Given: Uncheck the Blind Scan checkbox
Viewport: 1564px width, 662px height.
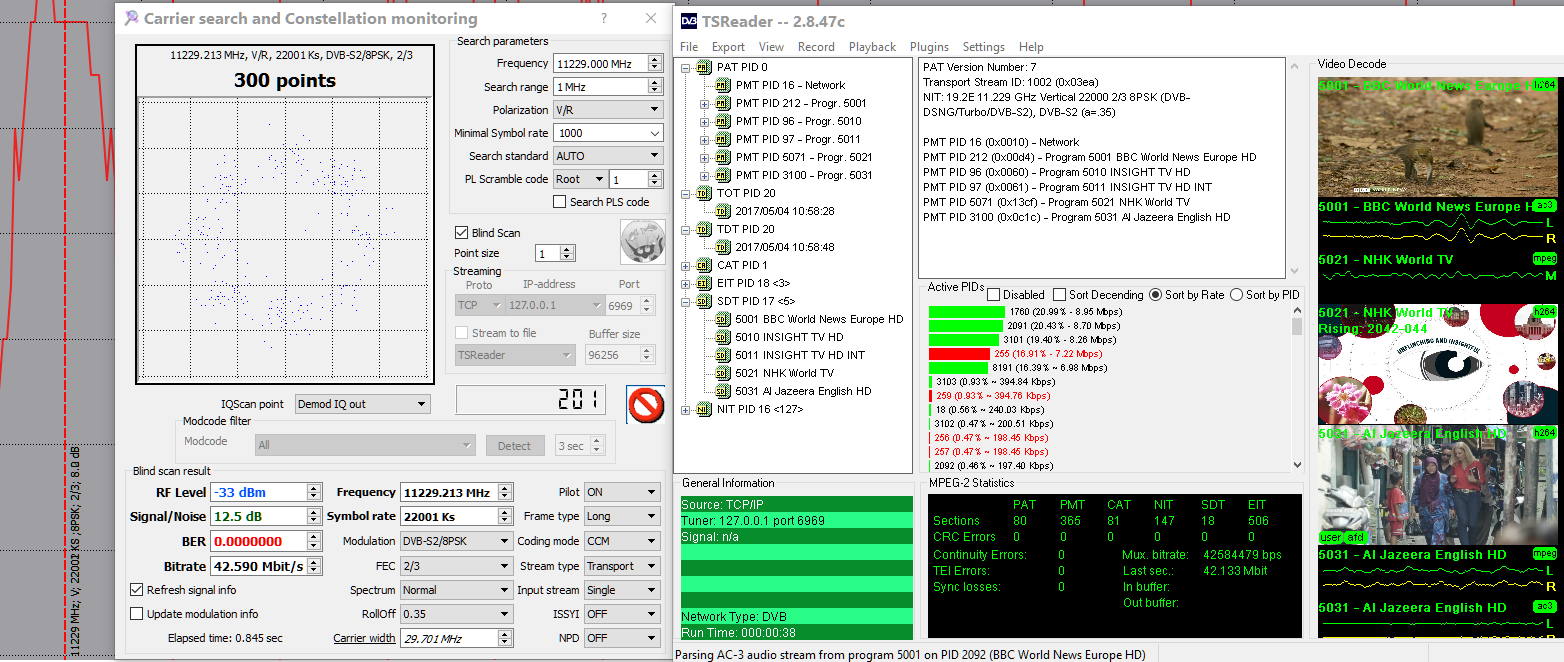Looking at the screenshot, I should click(x=461, y=233).
